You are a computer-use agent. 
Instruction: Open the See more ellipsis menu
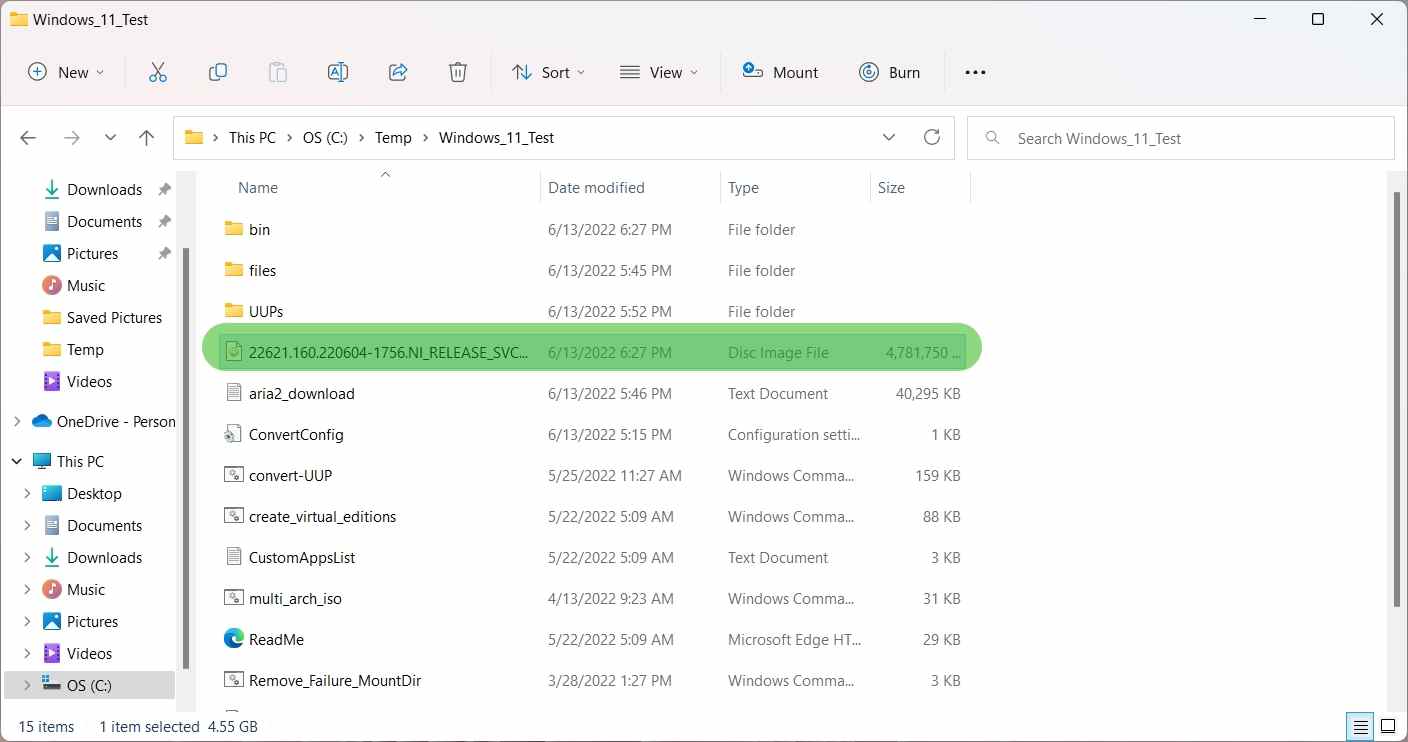(x=975, y=72)
